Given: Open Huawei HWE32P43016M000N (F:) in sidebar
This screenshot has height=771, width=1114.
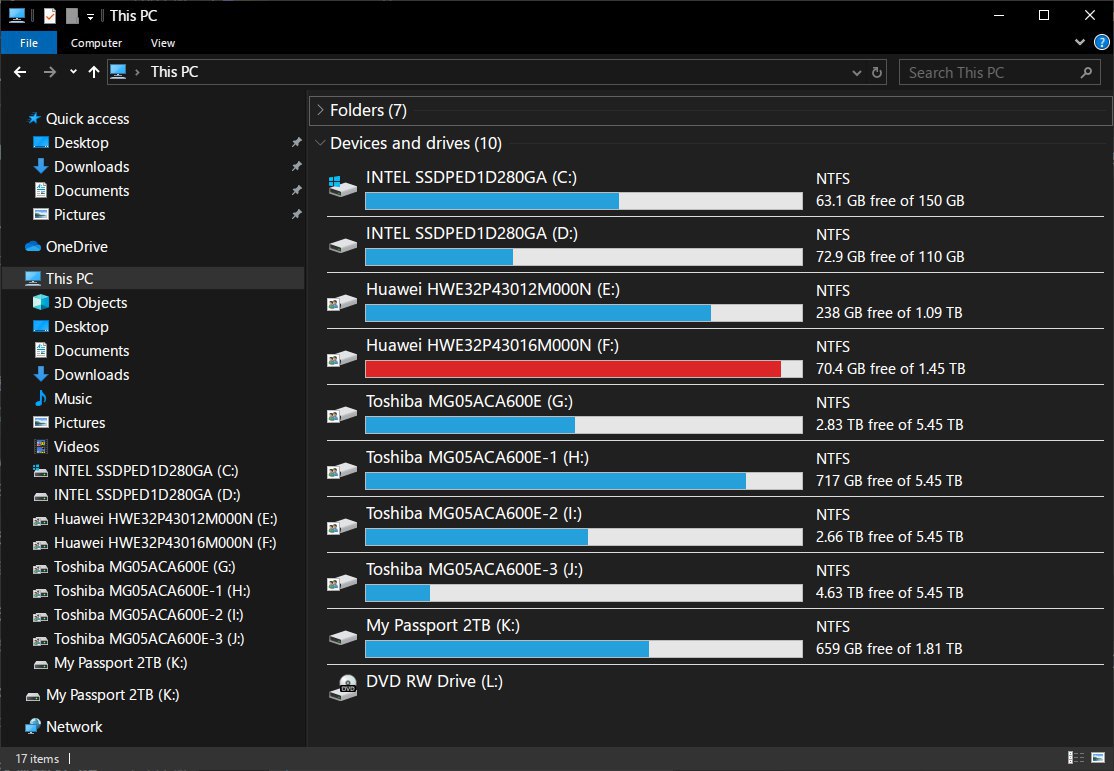Looking at the screenshot, I should pyautogui.click(x=165, y=543).
